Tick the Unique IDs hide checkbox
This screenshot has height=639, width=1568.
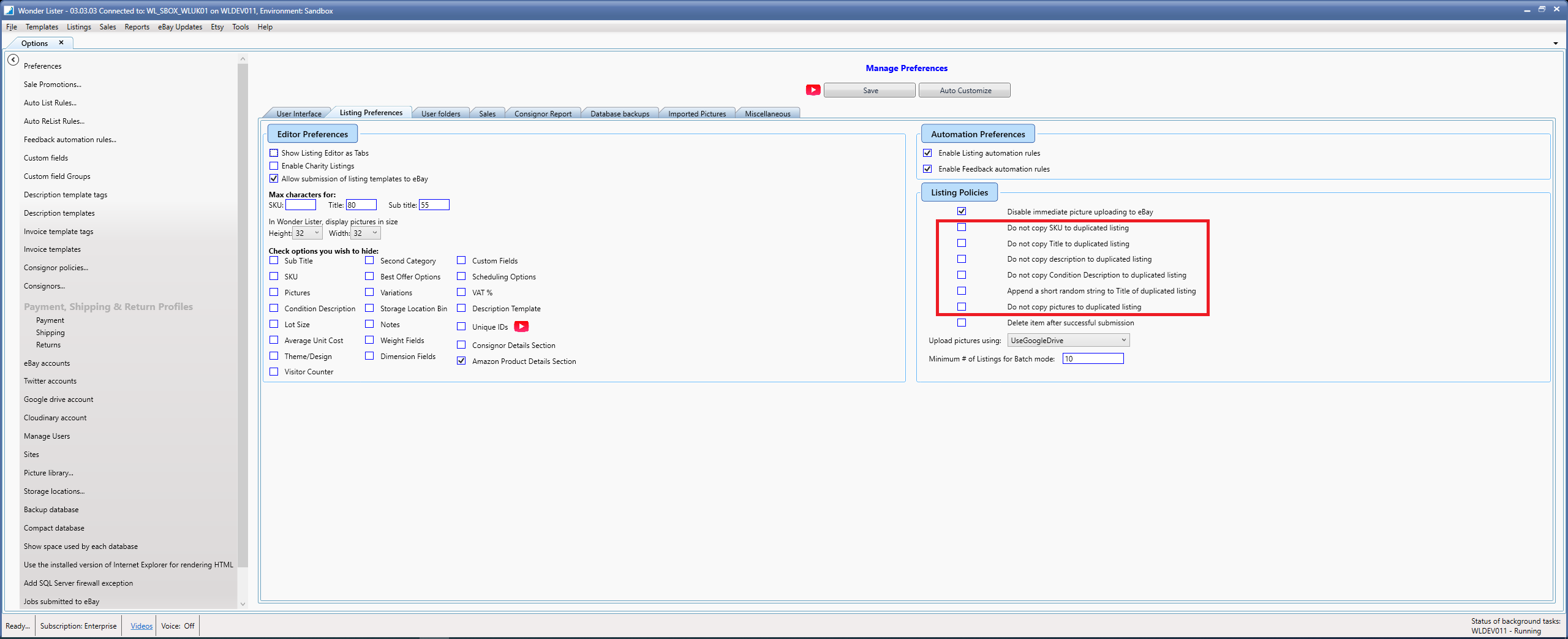pos(461,327)
